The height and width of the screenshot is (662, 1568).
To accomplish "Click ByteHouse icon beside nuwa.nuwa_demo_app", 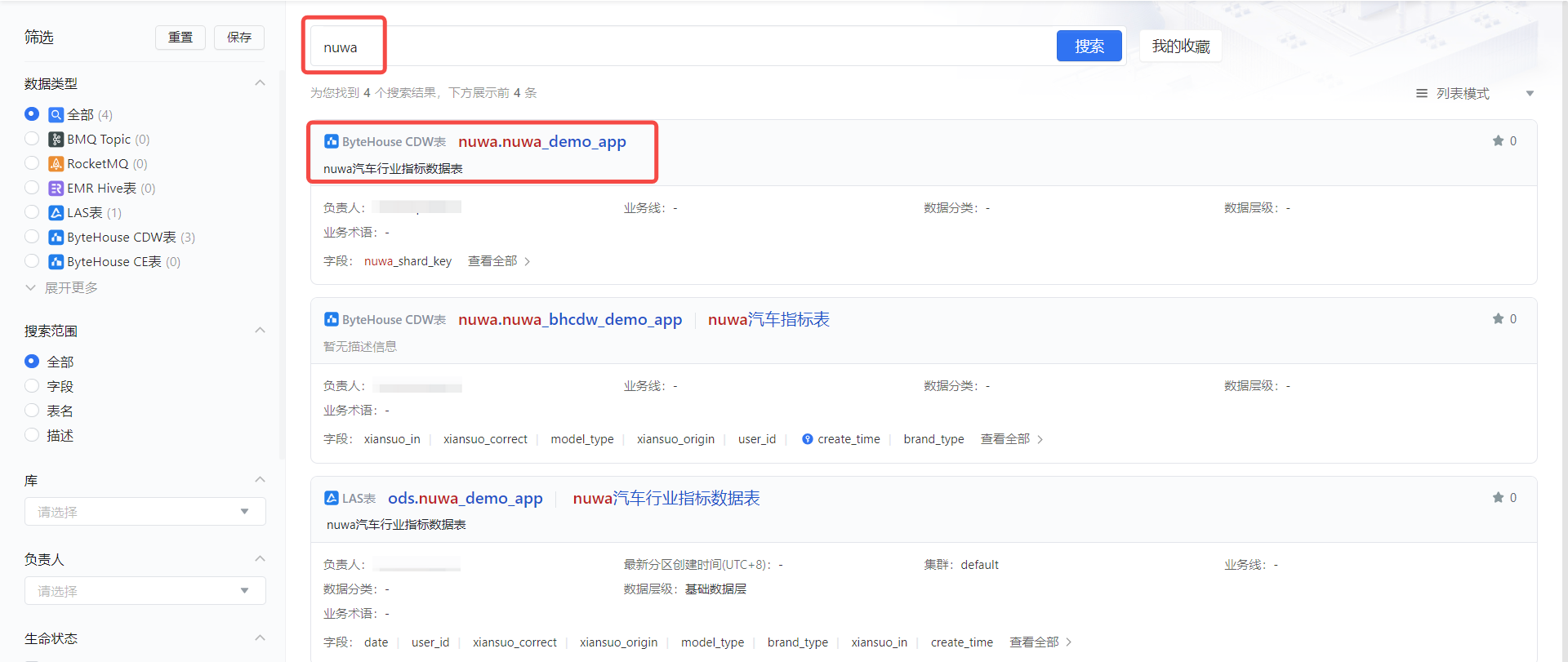I will [x=331, y=141].
